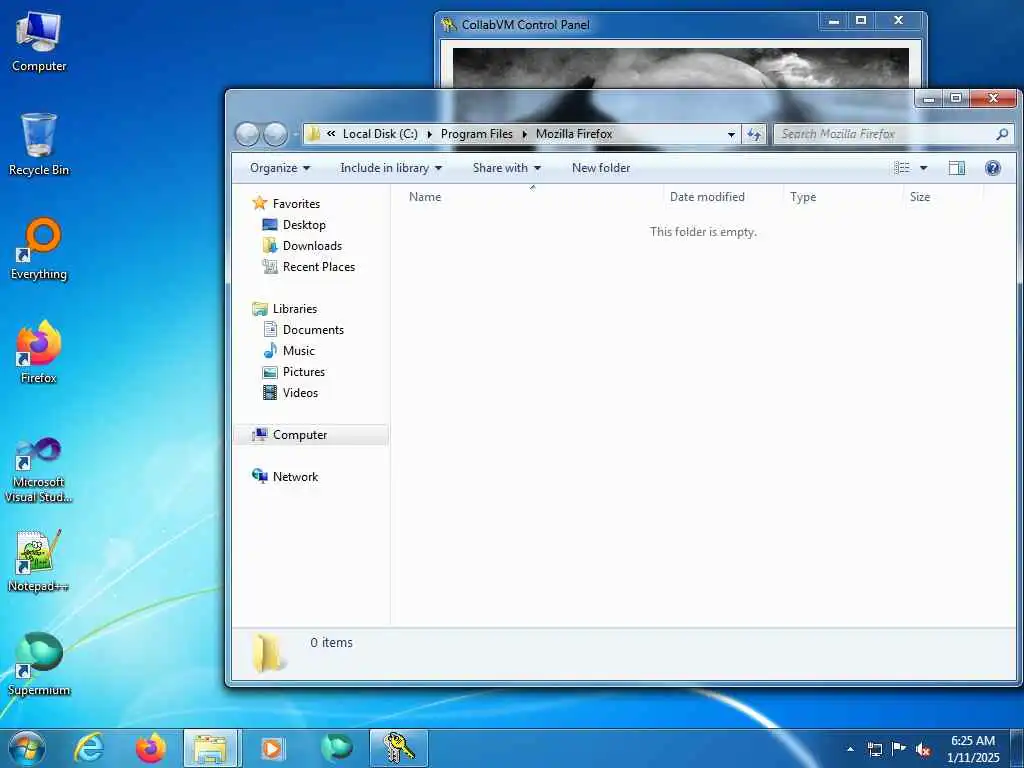
Task: Expand arrow after Program Files breadcrumb
Action: (x=524, y=135)
